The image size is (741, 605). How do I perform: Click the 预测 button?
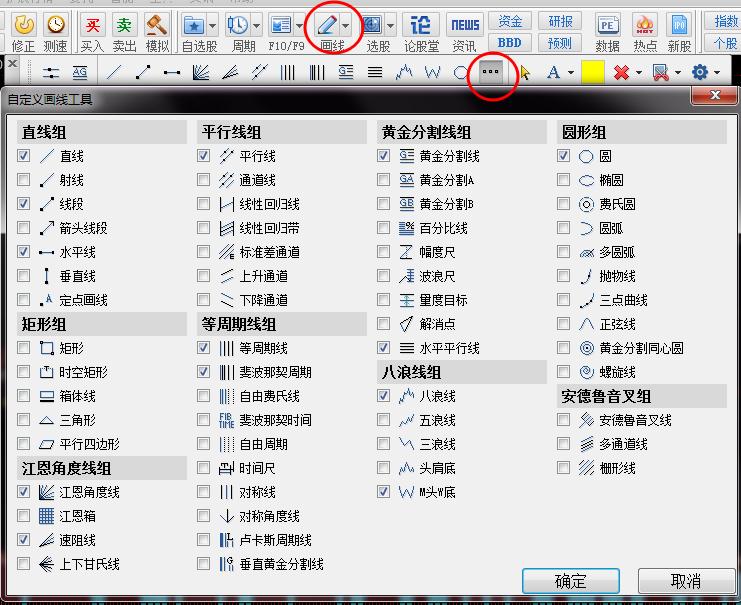click(x=560, y=43)
